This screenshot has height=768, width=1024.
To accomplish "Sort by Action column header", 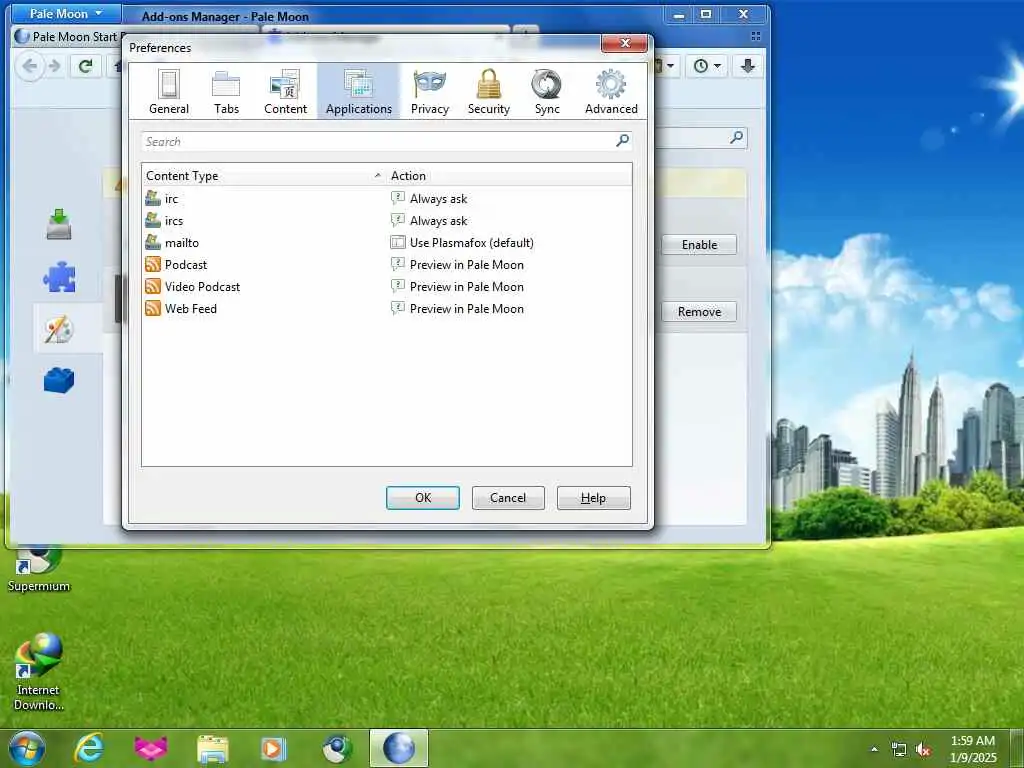I will click(x=509, y=176).
